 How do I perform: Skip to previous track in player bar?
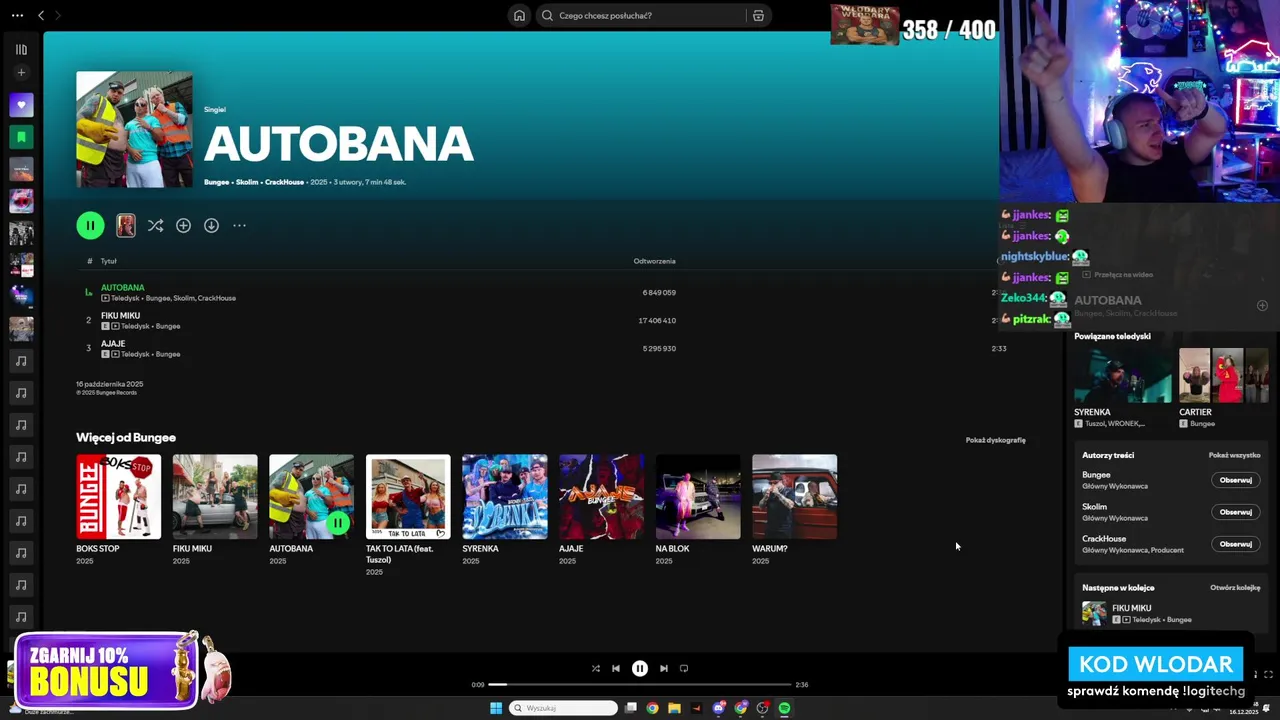tap(616, 669)
